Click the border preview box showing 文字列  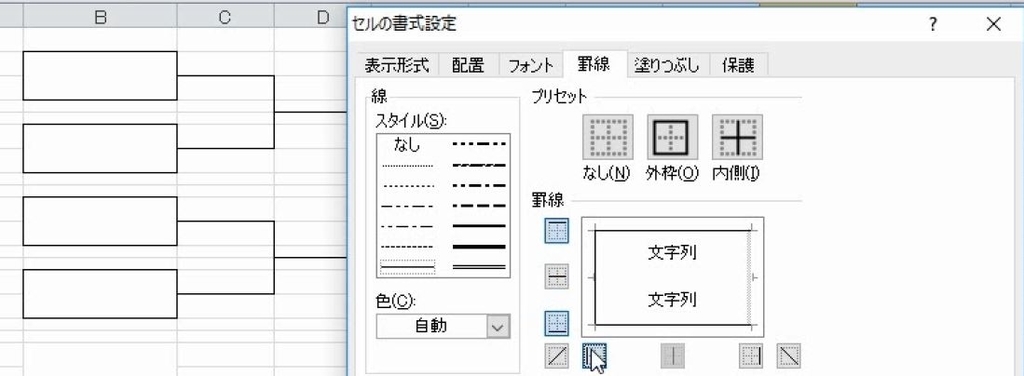coord(673,277)
